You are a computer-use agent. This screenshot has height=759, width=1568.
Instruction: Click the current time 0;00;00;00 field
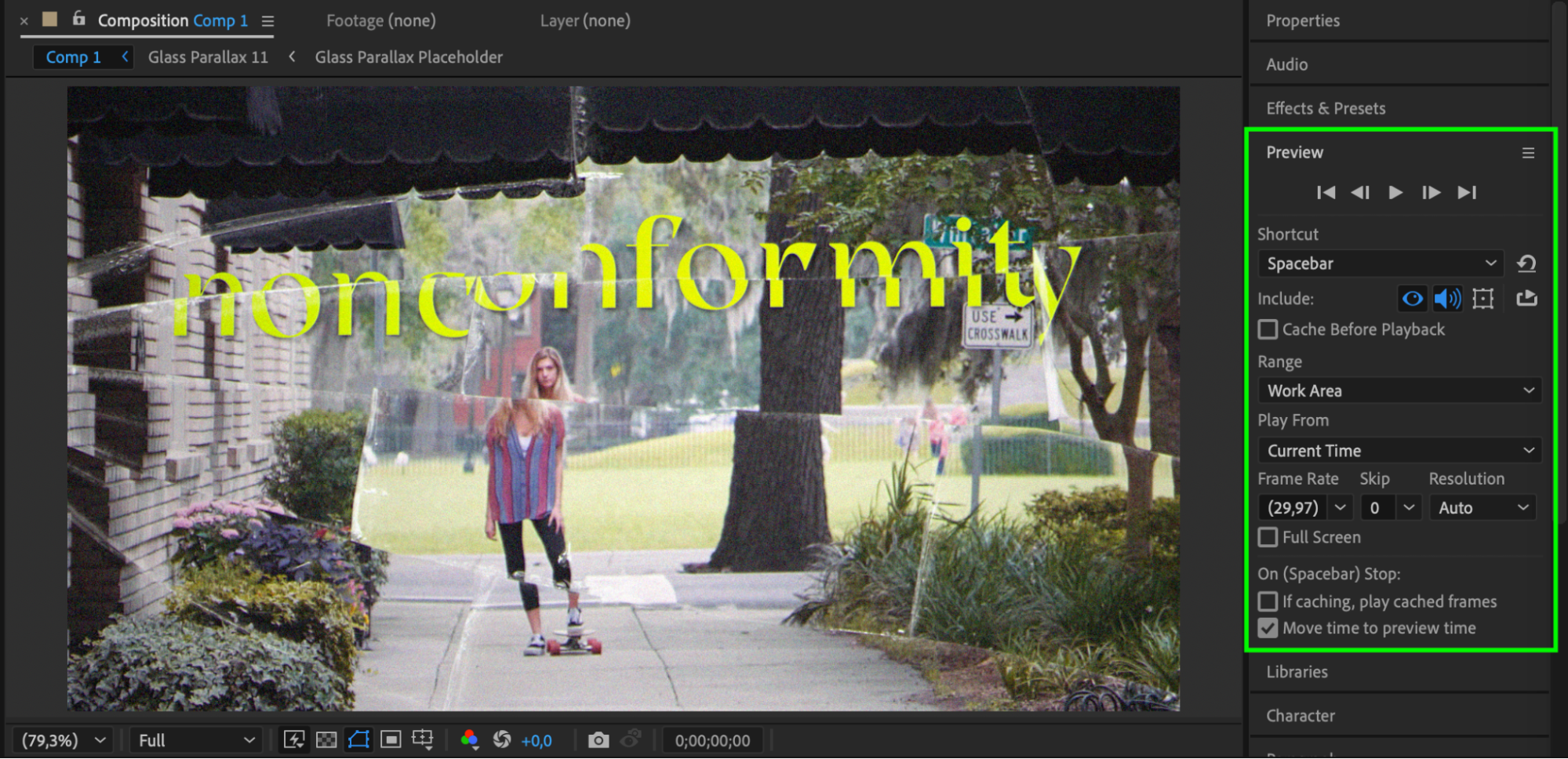click(x=712, y=740)
